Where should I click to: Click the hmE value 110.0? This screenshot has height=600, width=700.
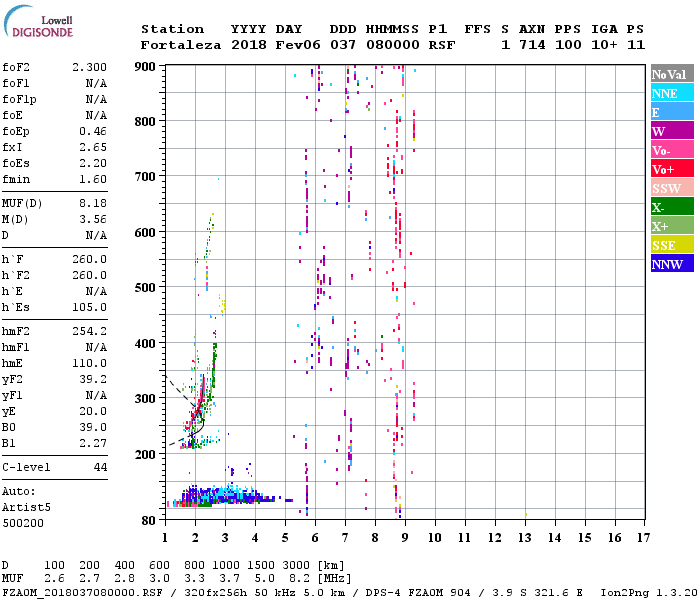(x=89, y=364)
